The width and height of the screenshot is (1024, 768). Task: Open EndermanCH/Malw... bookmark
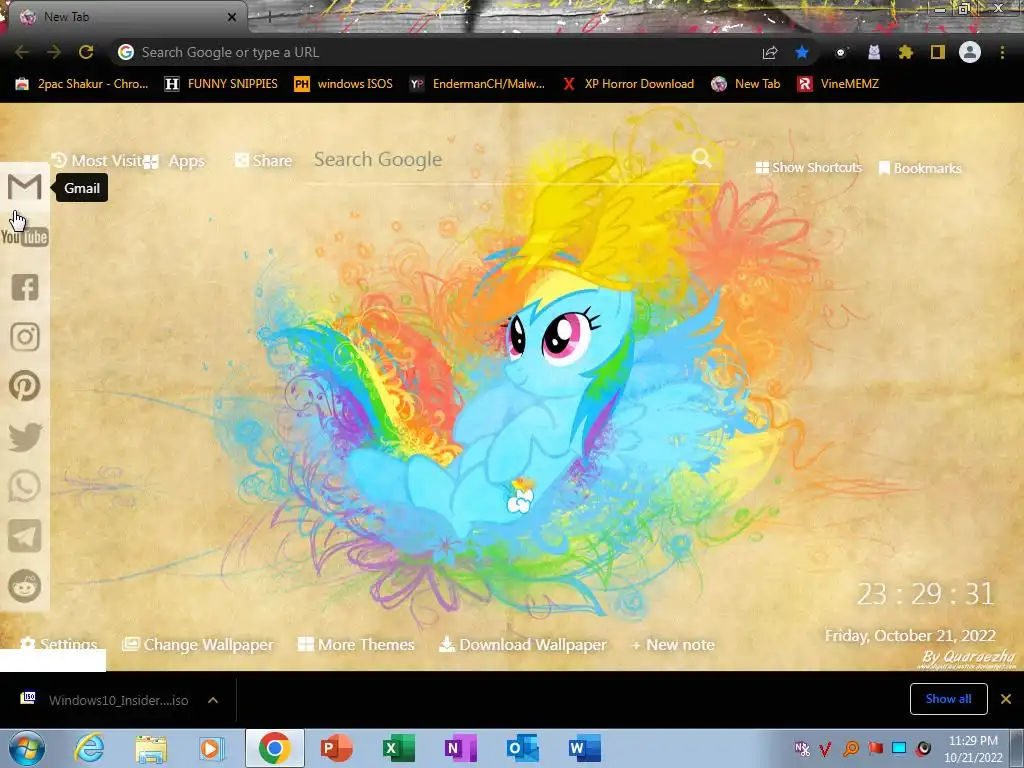[477, 84]
